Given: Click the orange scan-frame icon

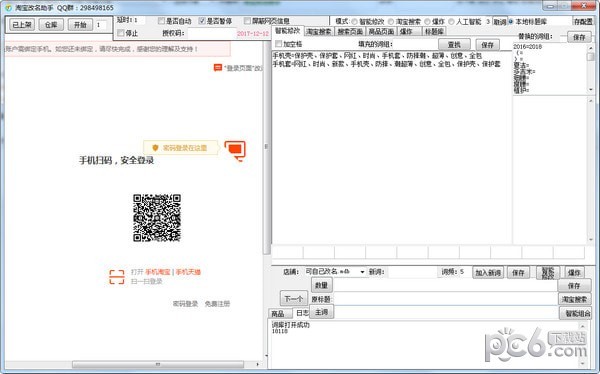Looking at the screenshot, I should [117, 277].
